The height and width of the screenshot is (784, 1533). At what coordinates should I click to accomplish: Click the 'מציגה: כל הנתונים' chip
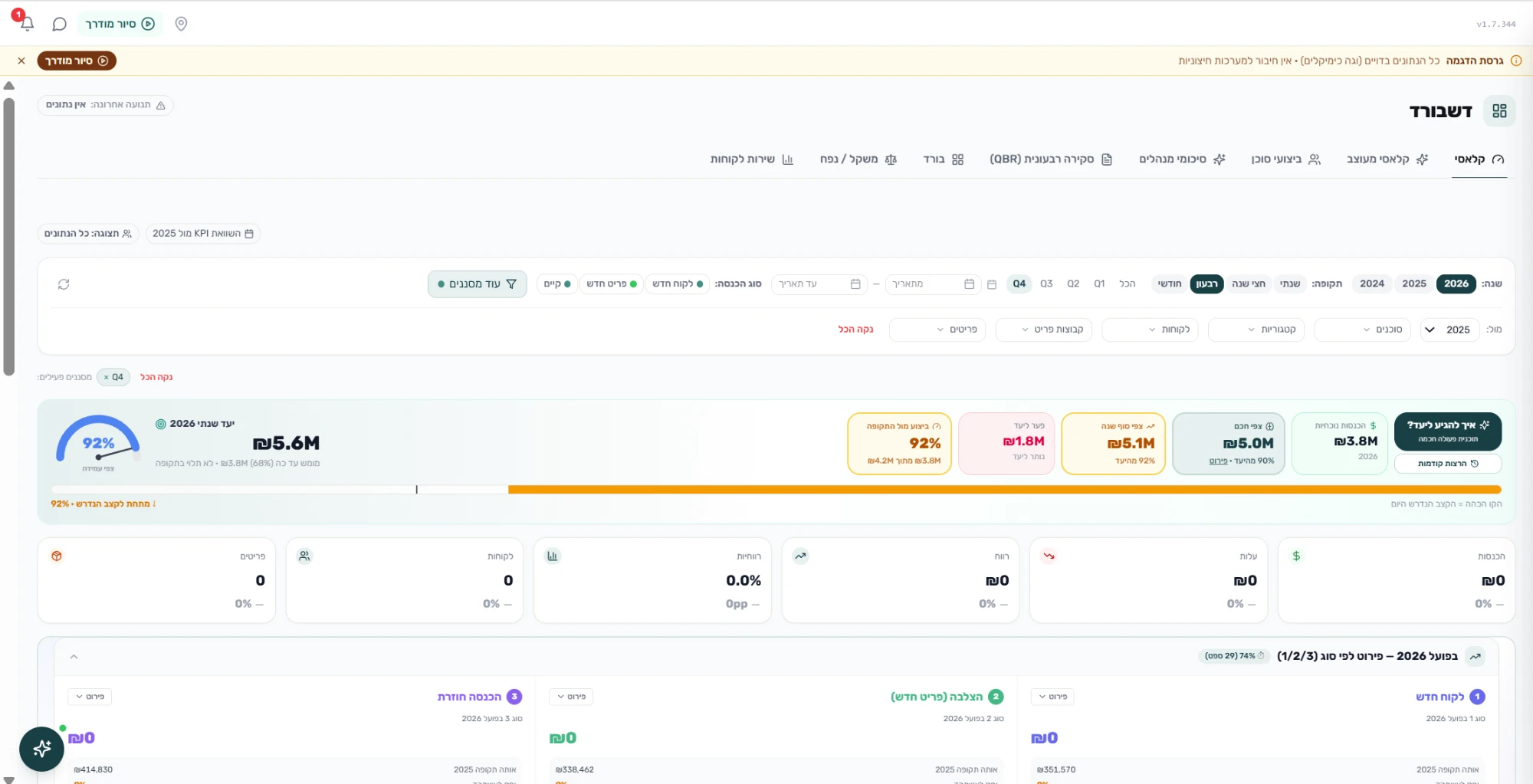pos(88,233)
